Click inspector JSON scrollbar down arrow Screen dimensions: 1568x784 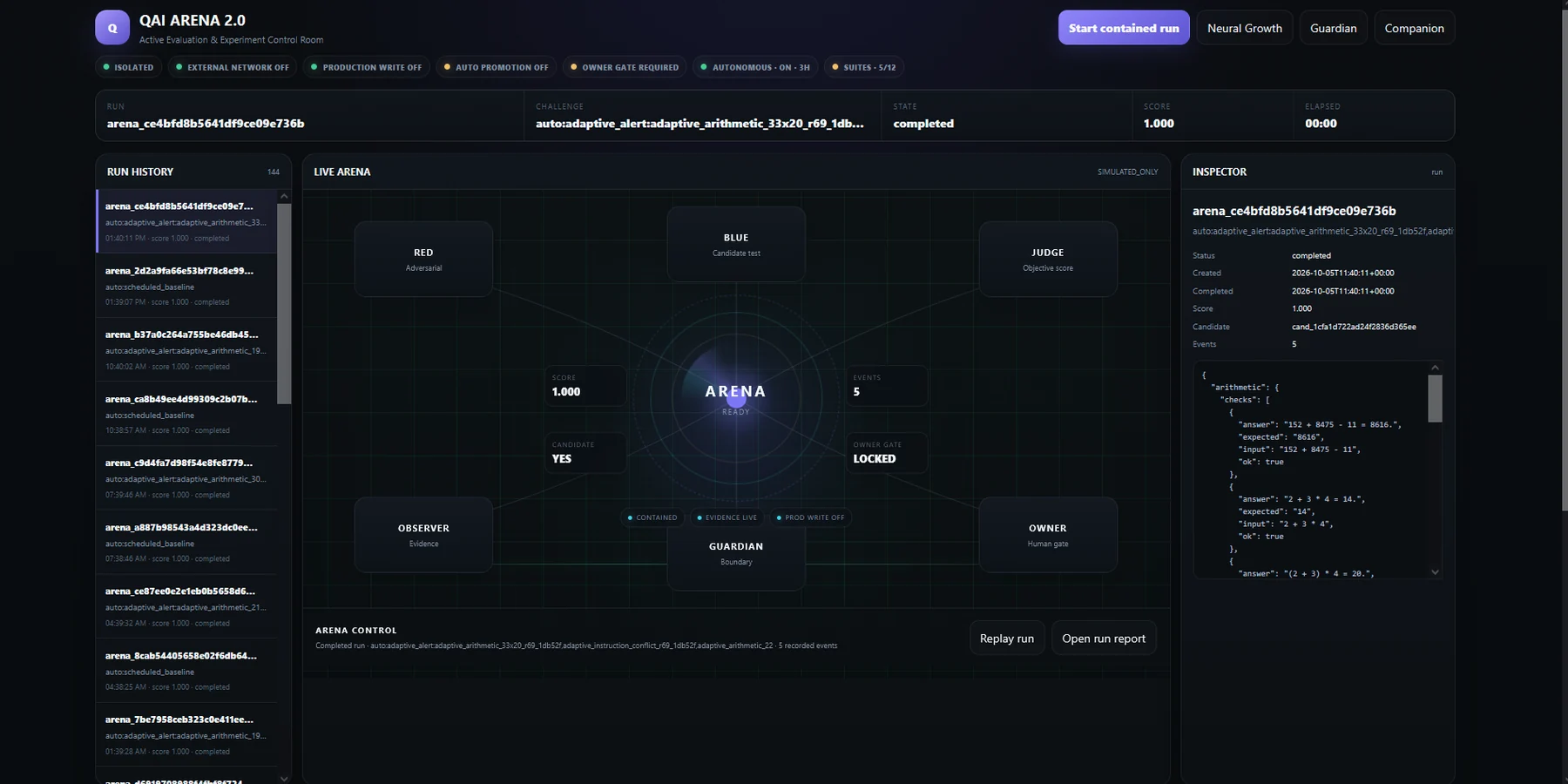click(x=1435, y=571)
